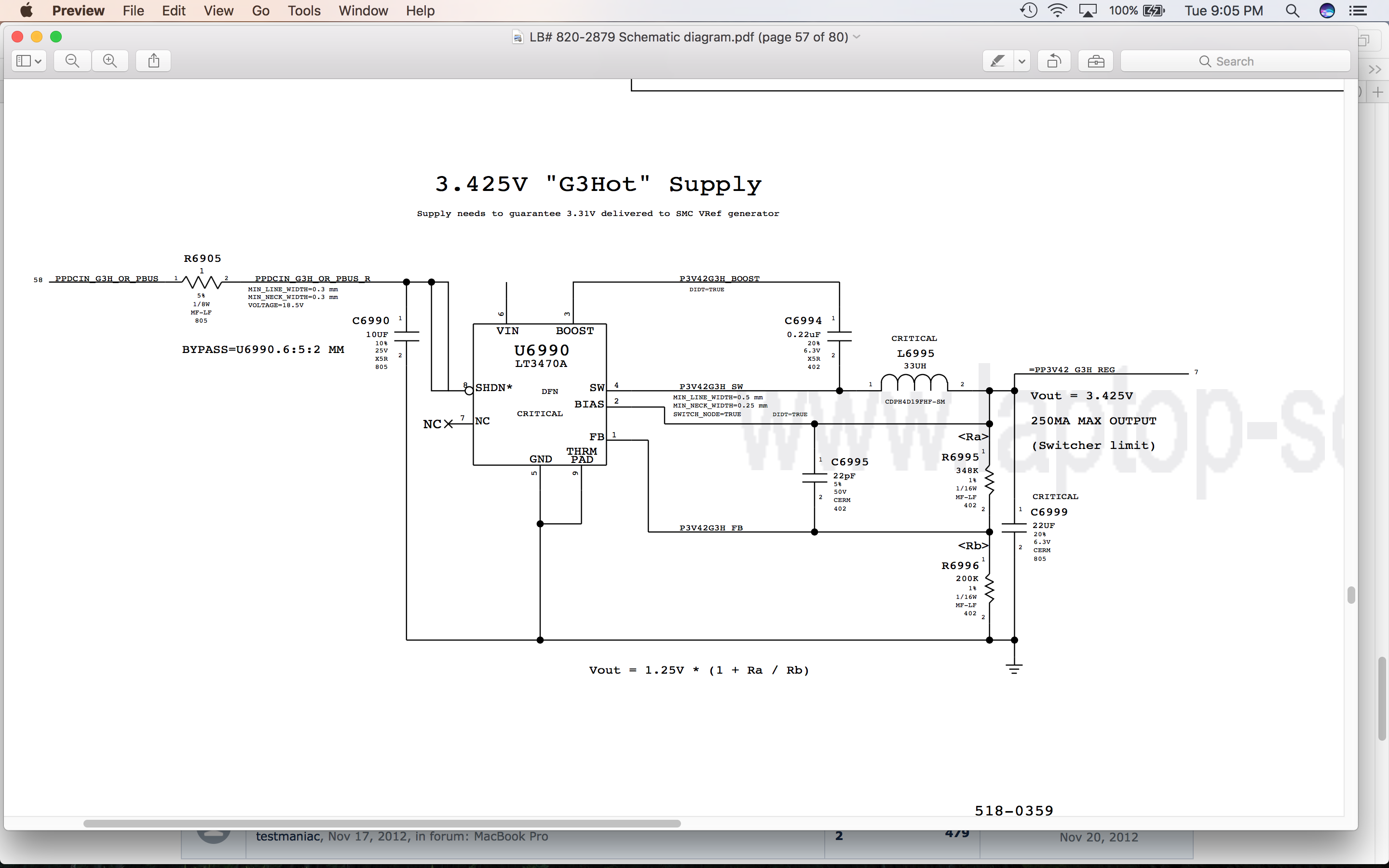Screen dimensions: 1389x868
Task: Open the sidebar view options button
Action: tap(29, 61)
